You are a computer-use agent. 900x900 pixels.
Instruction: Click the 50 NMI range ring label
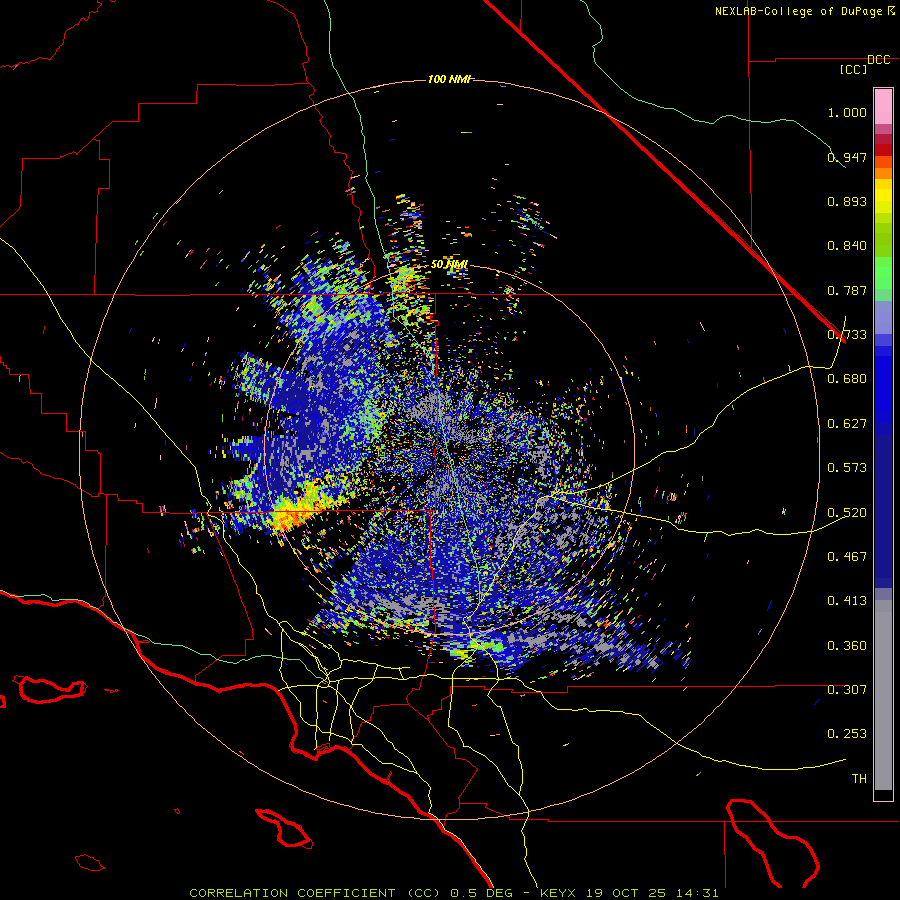click(x=449, y=265)
